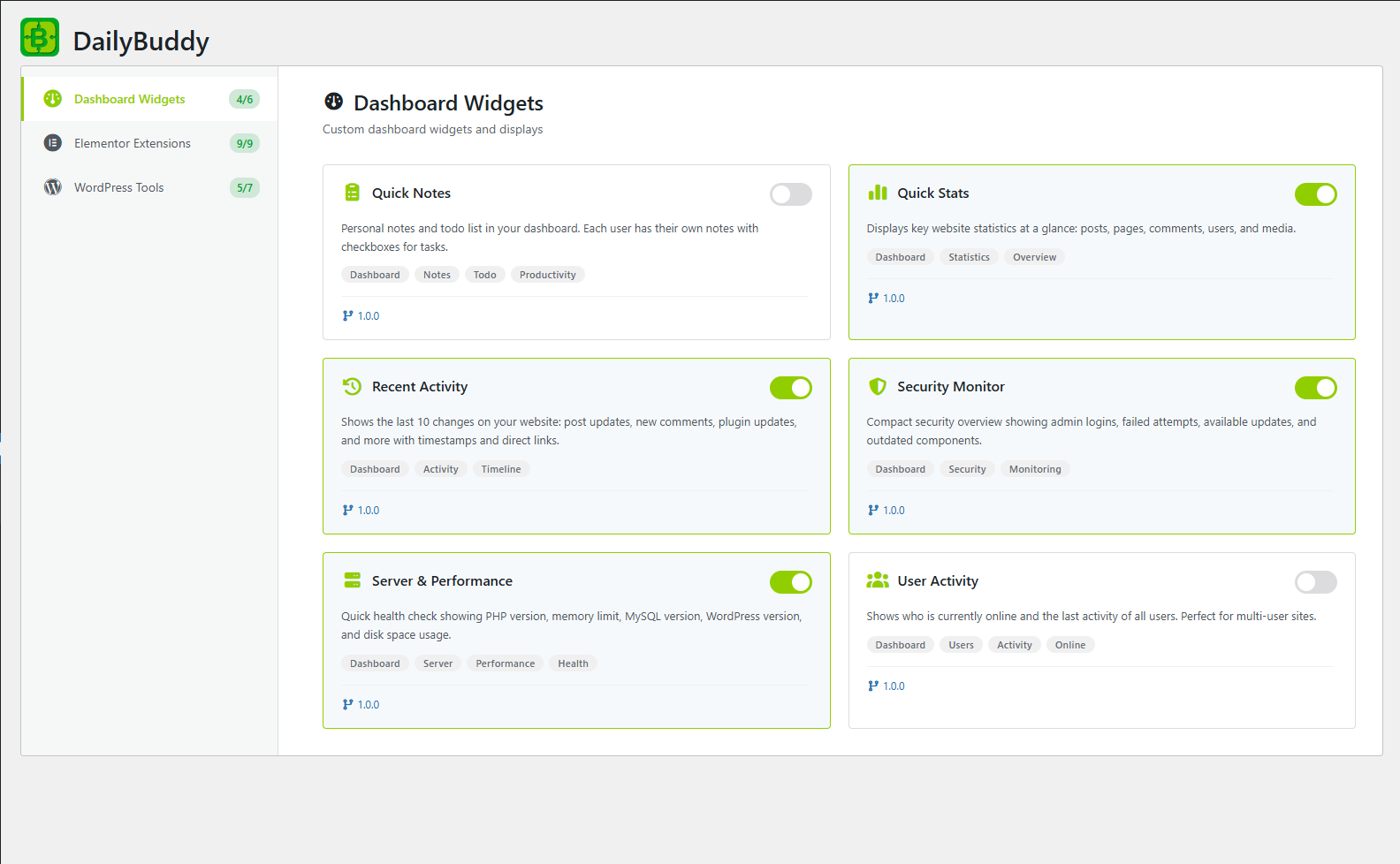Switch off the Security Monitor toggle
This screenshot has width=1400, height=864.
tap(1315, 388)
